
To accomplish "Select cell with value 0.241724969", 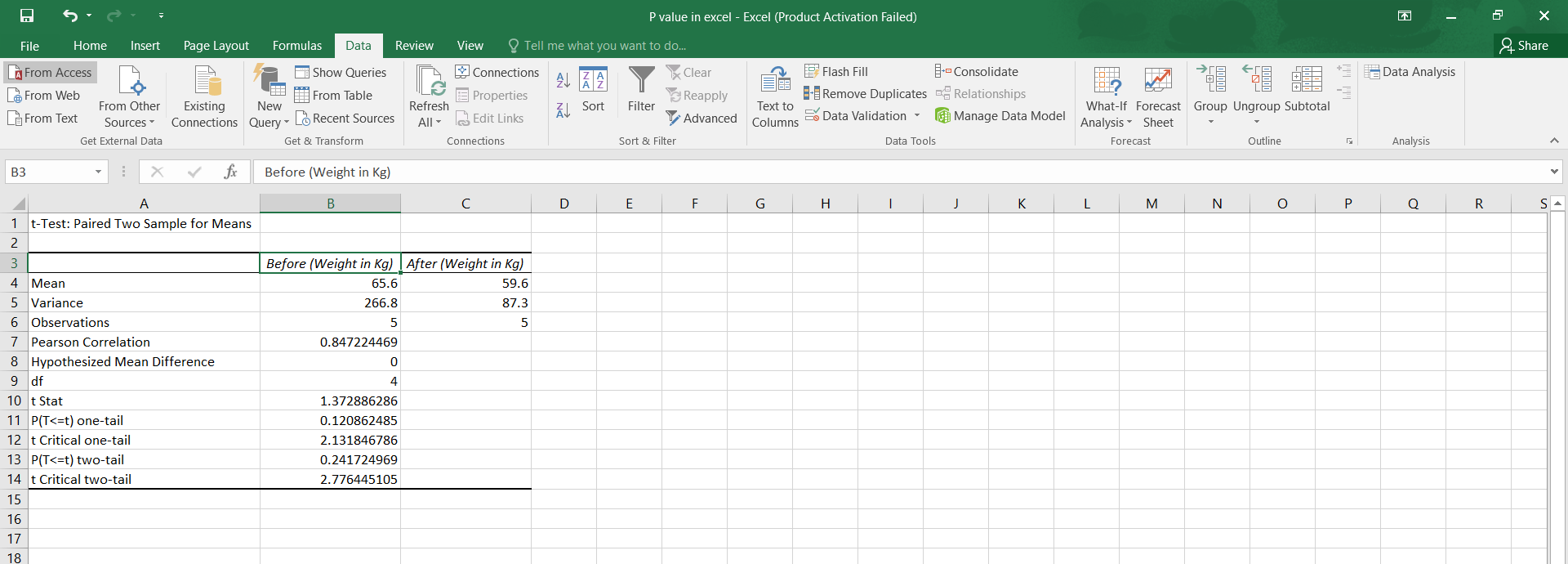I will (330, 459).
